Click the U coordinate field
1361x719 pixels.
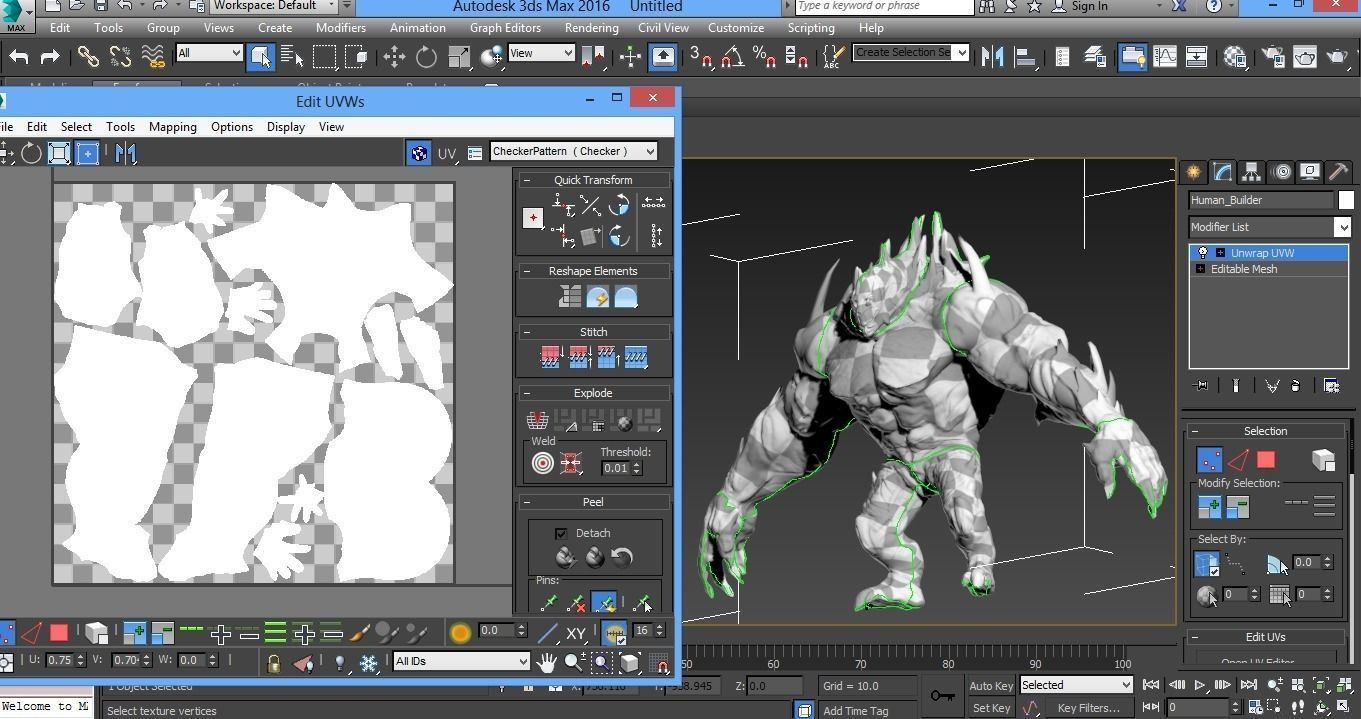point(59,660)
